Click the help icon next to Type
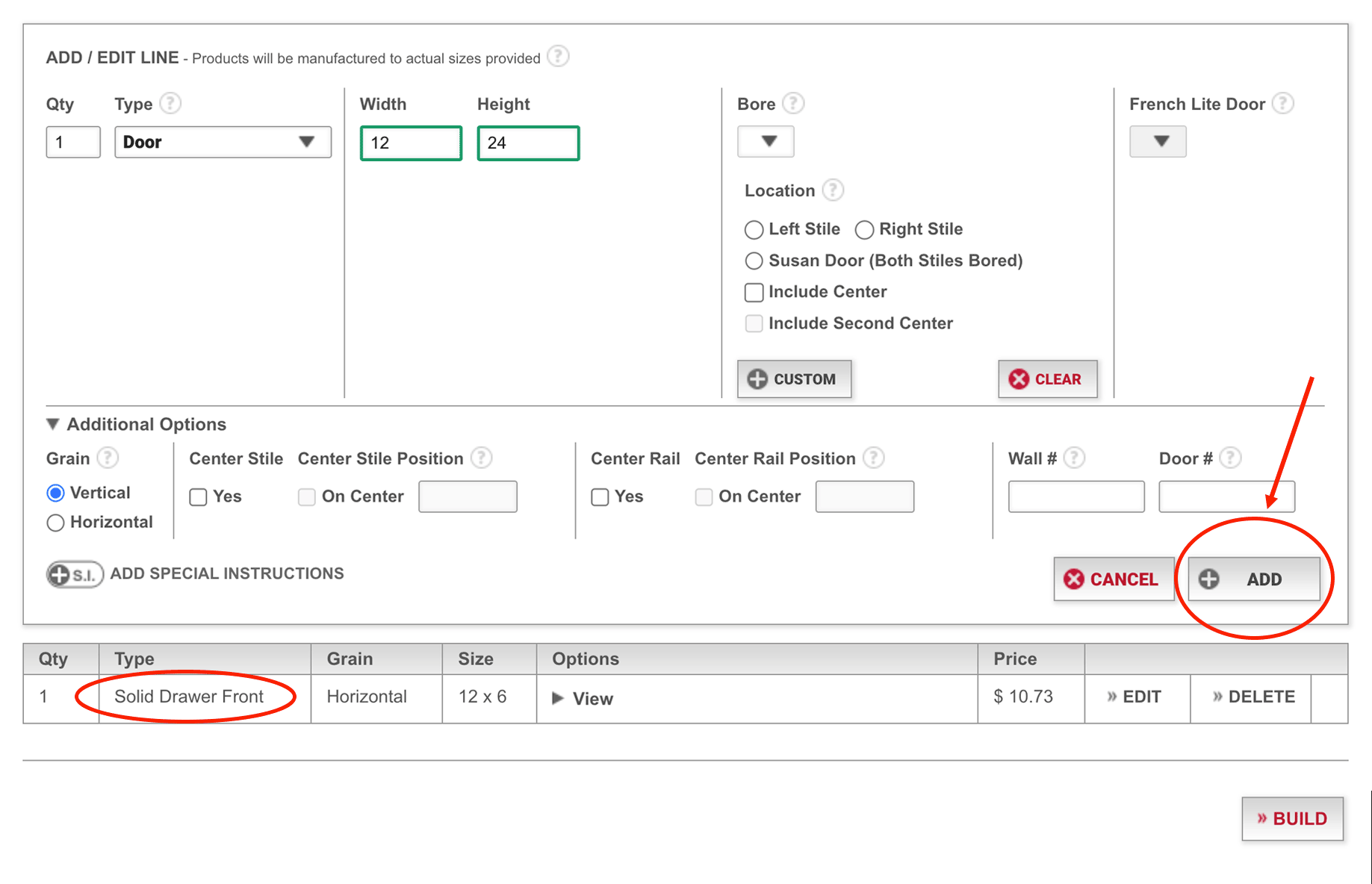This screenshot has width=1372, height=884. (170, 103)
